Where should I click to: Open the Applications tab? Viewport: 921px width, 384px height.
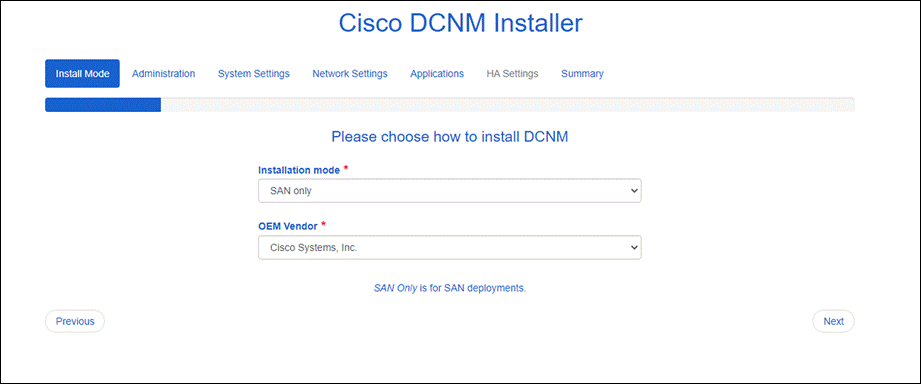(x=437, y=73)
